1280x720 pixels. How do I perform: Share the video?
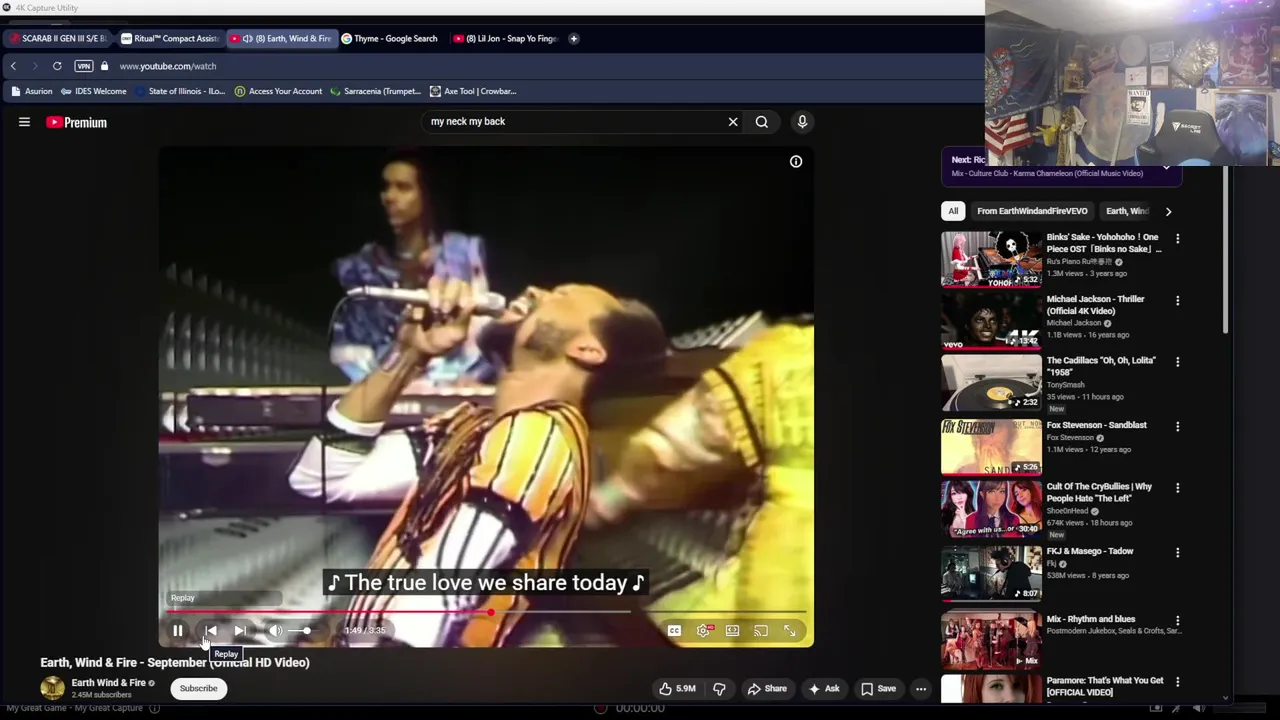pos(768,688)
